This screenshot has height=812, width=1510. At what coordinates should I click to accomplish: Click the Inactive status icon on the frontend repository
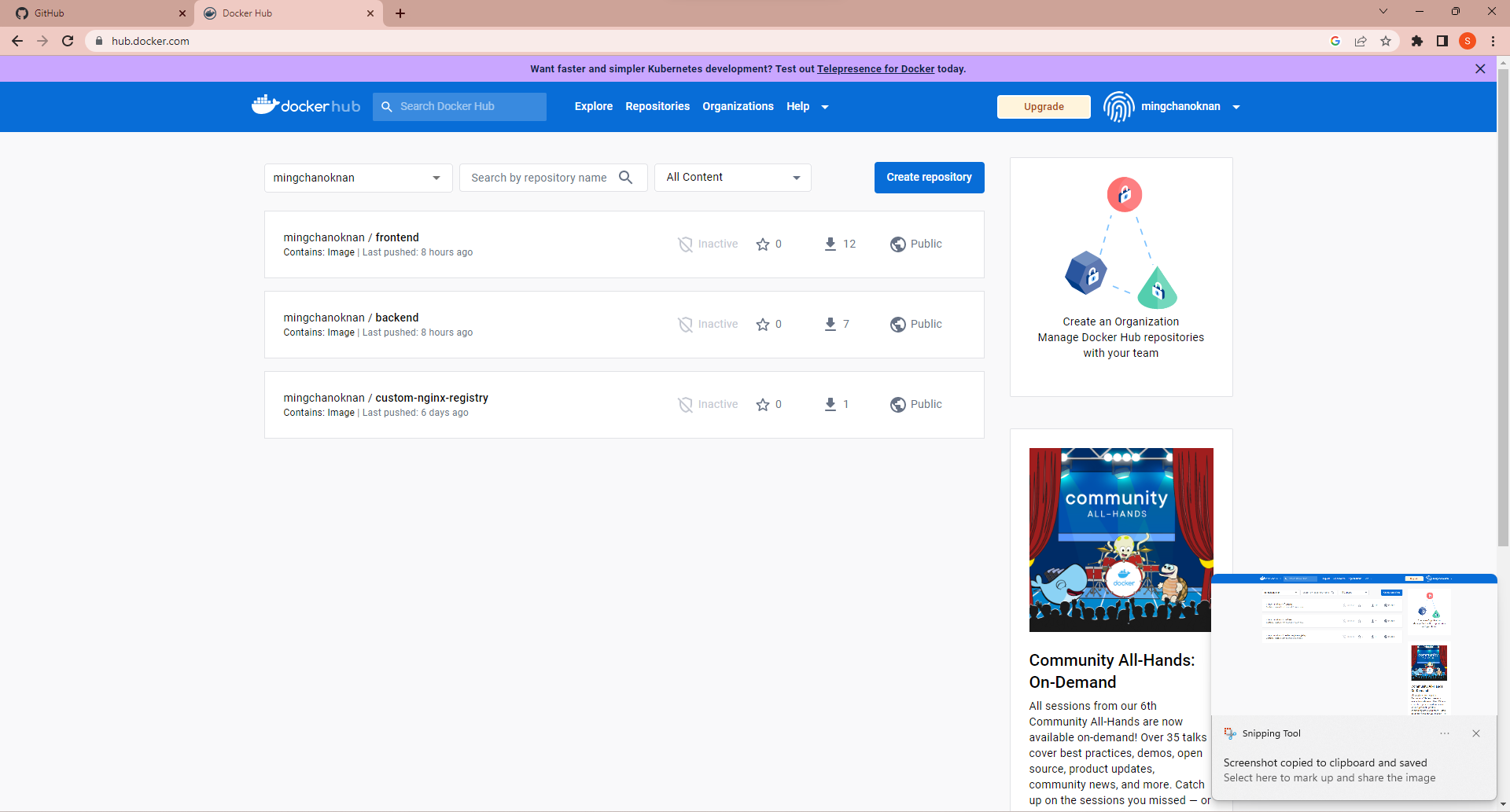click(x=685, y=244)
